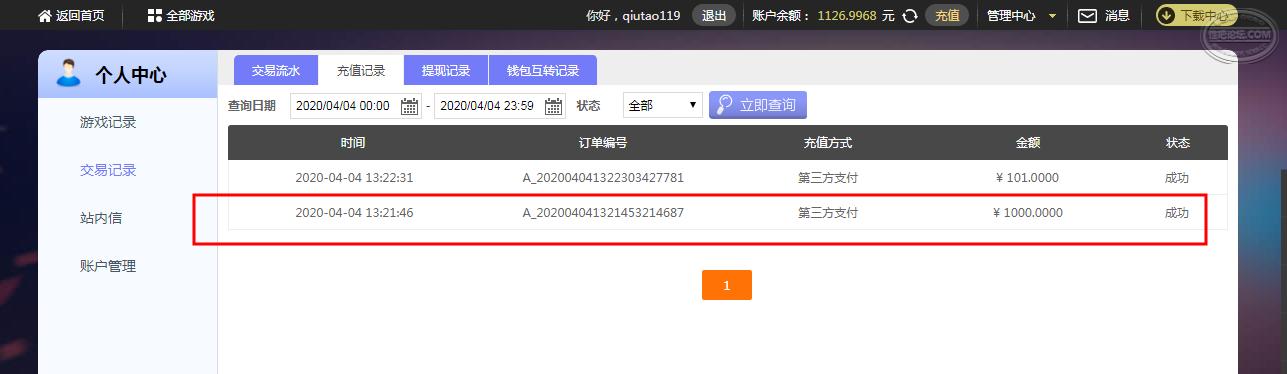Click end date field 2020/04/04 23:59
This screenshot has height=374, width=1287.
[x=500, y=106]
